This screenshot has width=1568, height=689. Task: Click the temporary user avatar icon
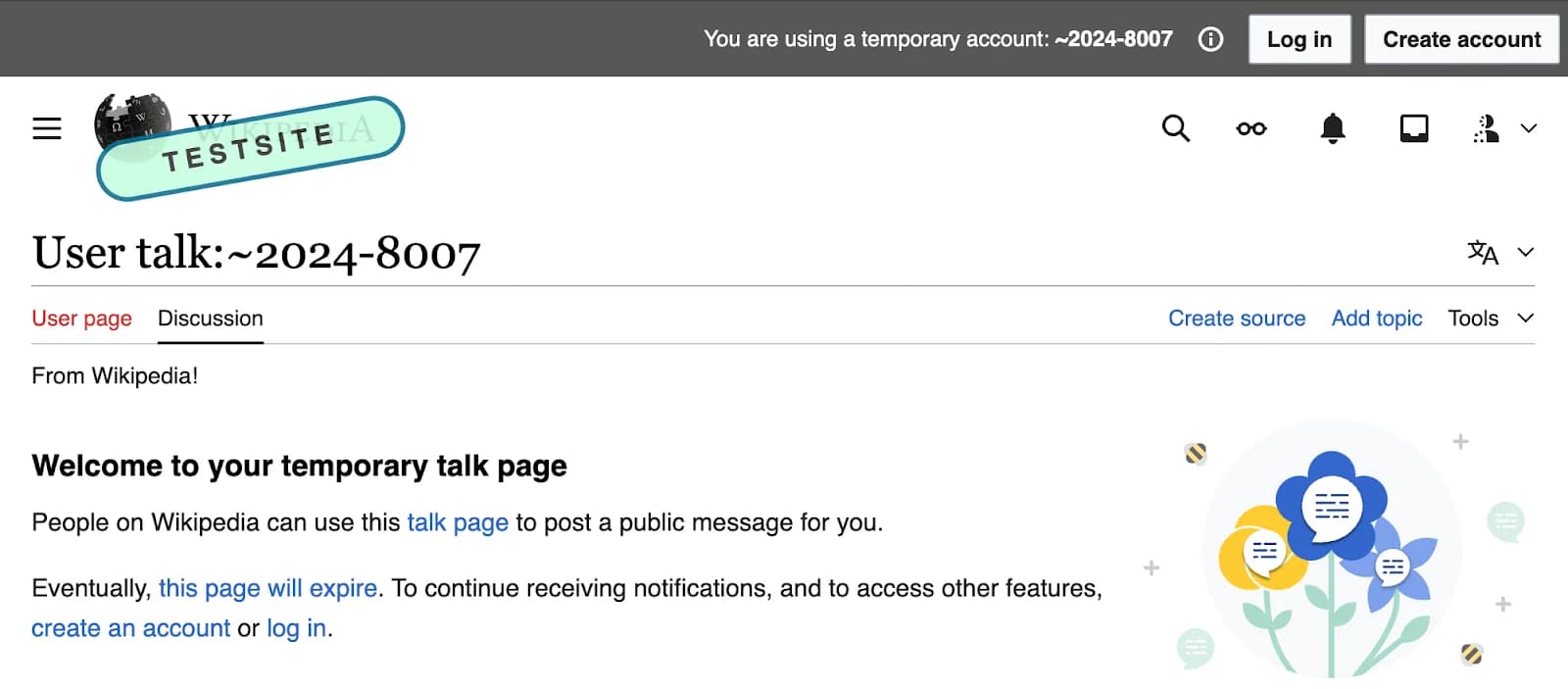[x=1486, y=128]
